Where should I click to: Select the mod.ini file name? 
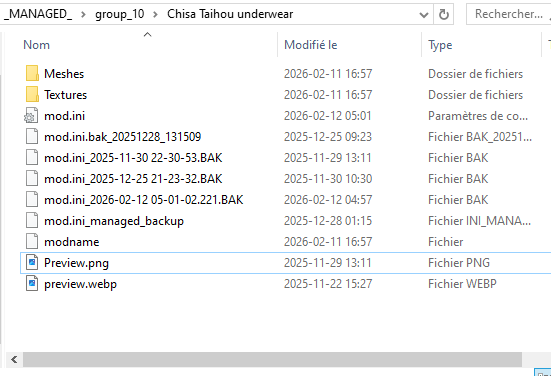click(x=64, y=116)
